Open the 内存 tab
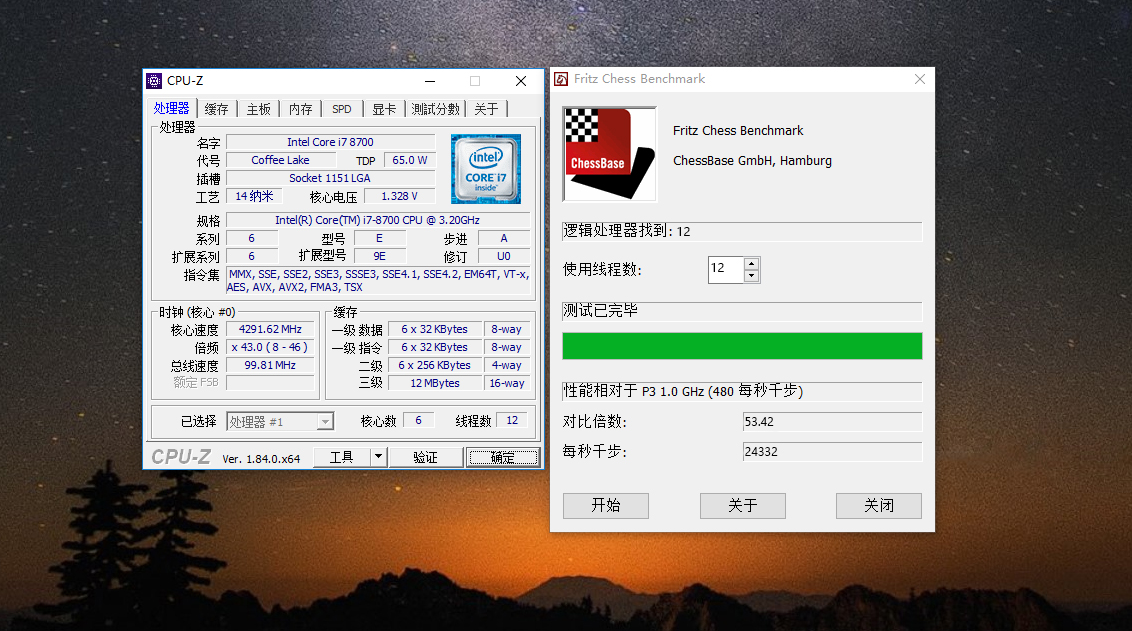This screenshot has width=1132, height=631. click(300, 109)
